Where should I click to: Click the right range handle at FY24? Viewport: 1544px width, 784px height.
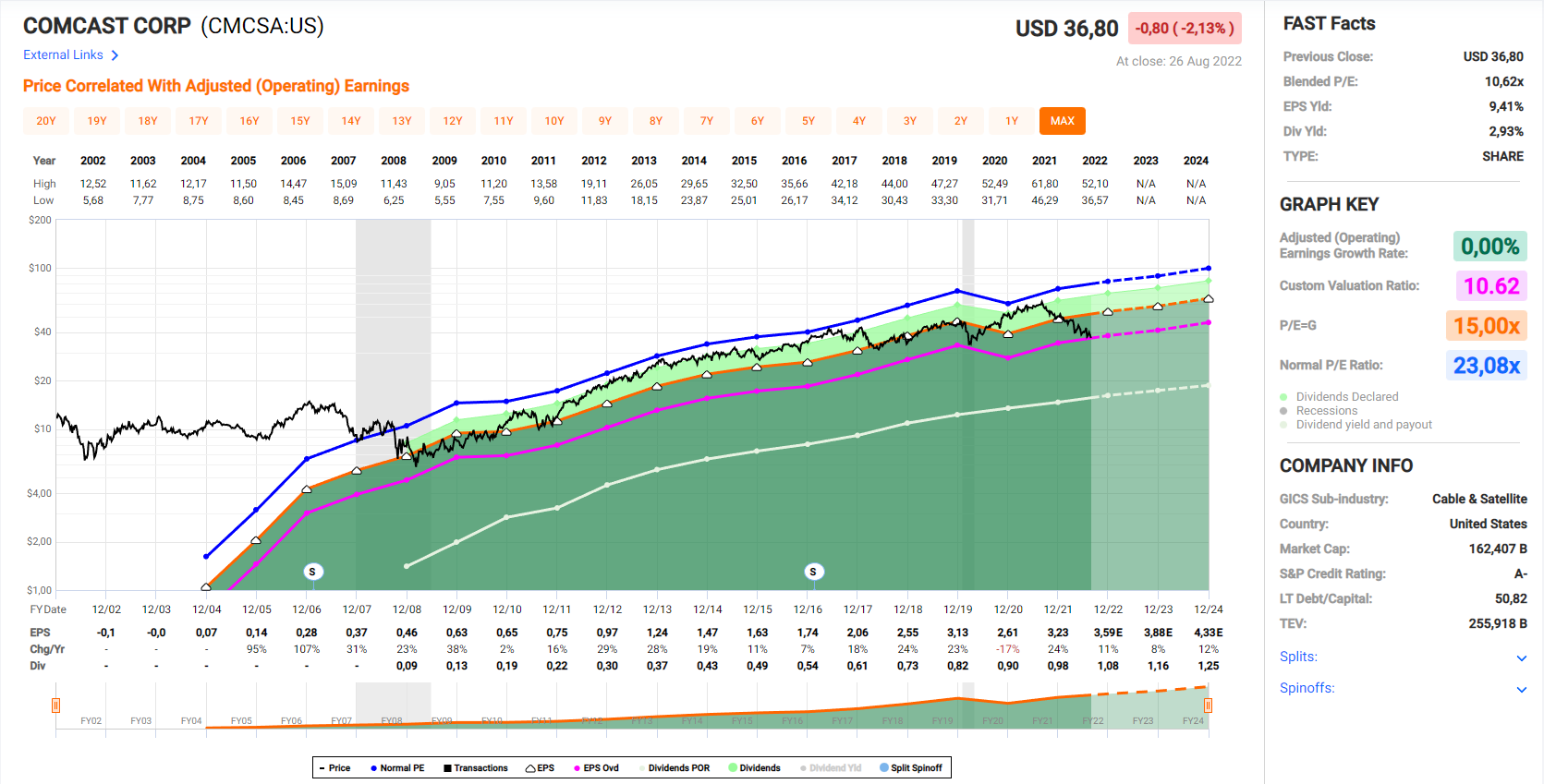(1208, 706)
